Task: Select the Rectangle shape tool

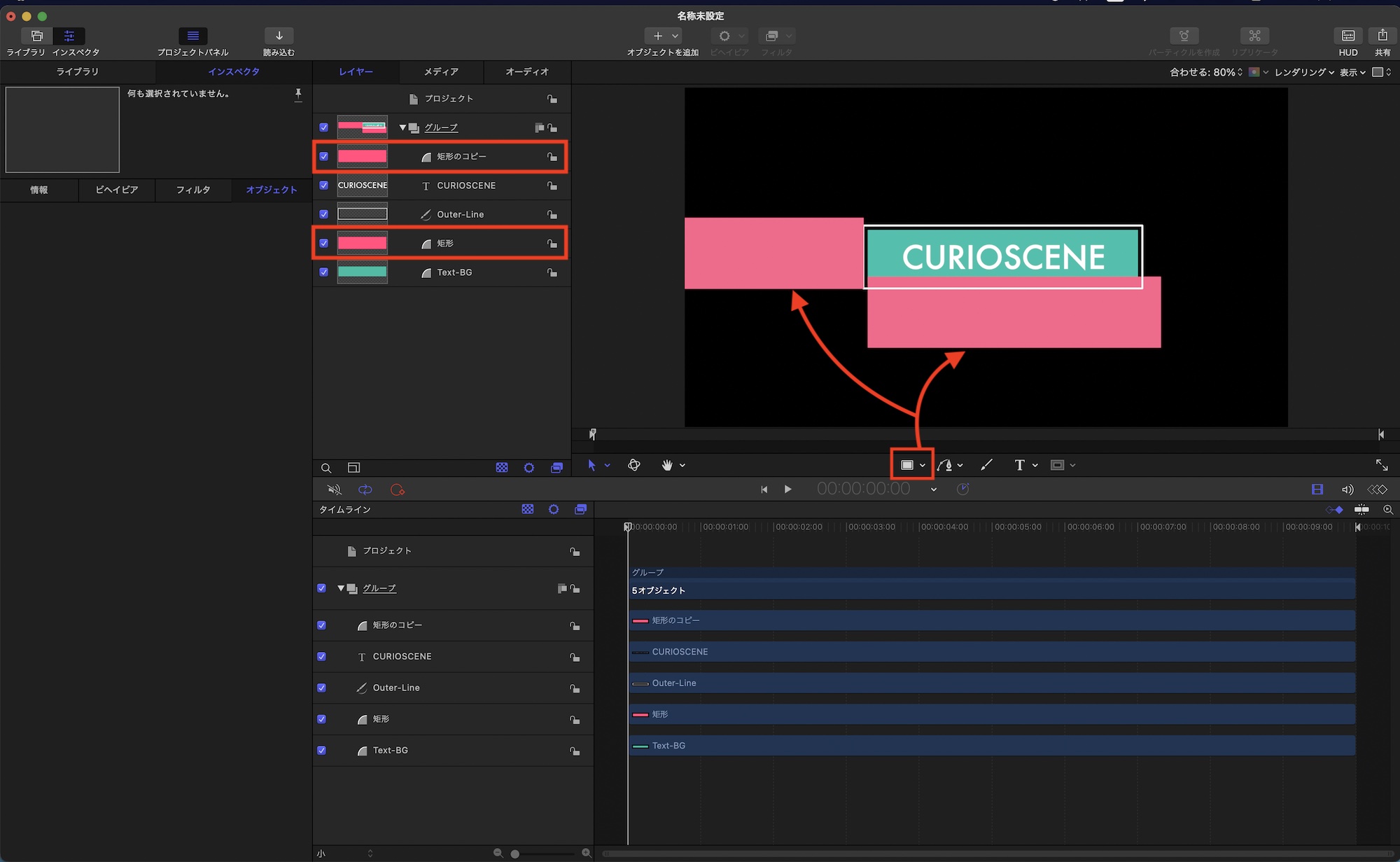Action: click(x=907, y=465)
